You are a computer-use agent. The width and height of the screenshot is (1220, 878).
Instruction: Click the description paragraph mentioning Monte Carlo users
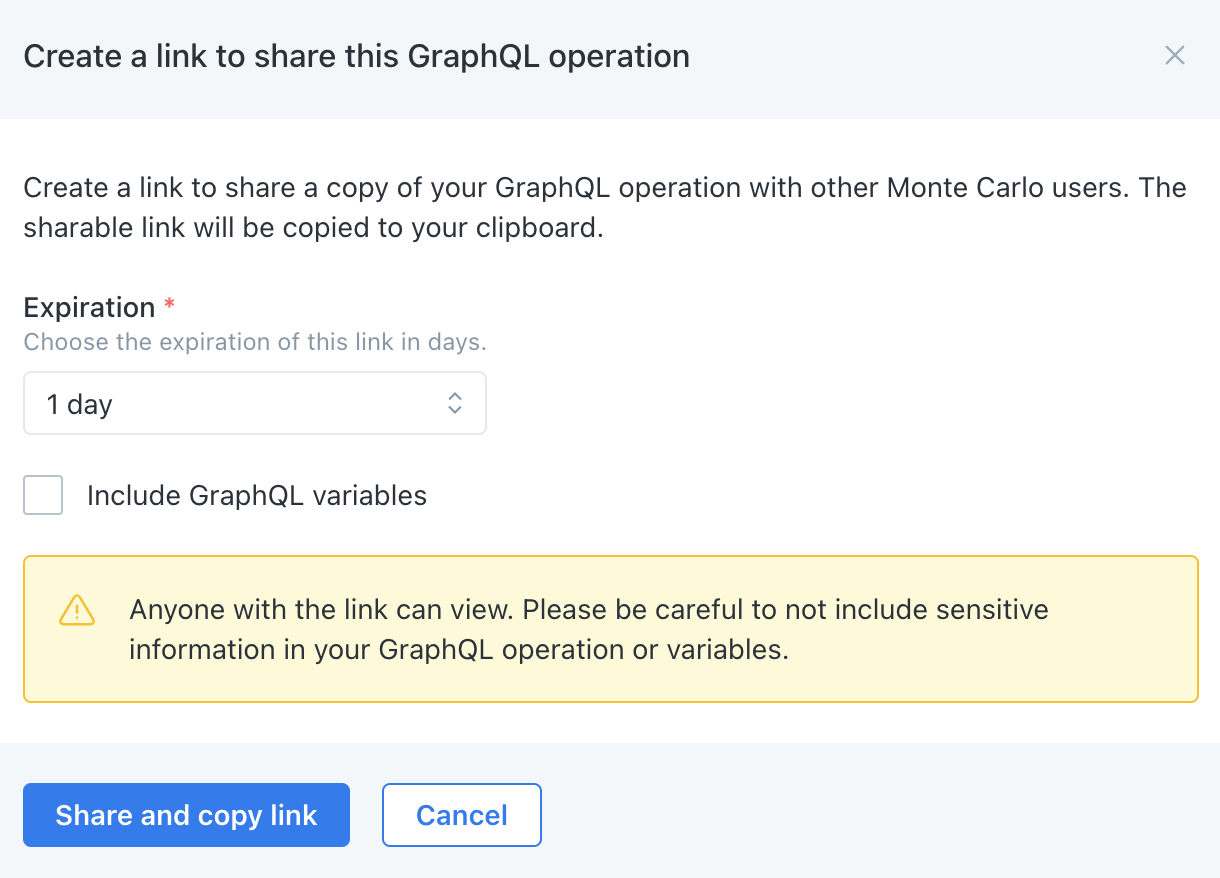coord(604,188)
